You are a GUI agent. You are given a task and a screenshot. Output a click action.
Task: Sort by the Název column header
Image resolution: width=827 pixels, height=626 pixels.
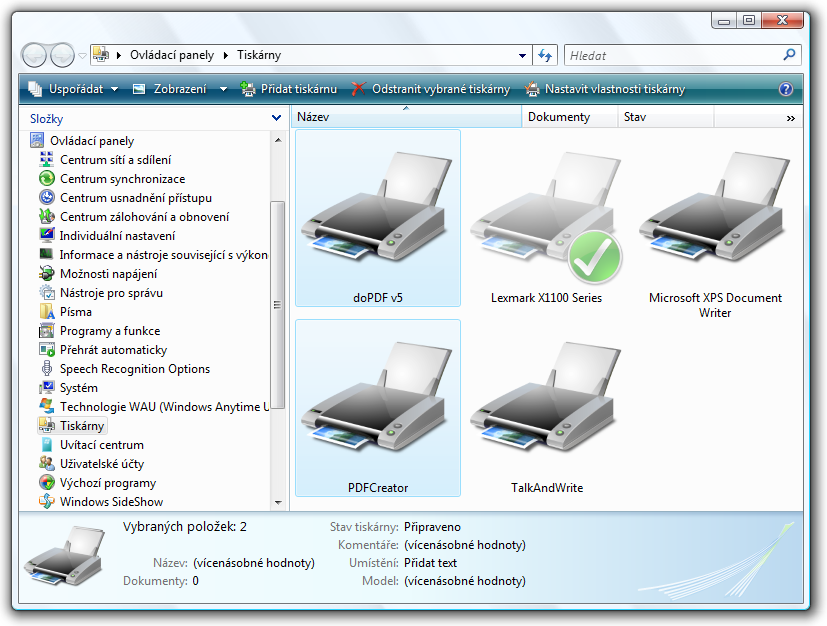406,117
